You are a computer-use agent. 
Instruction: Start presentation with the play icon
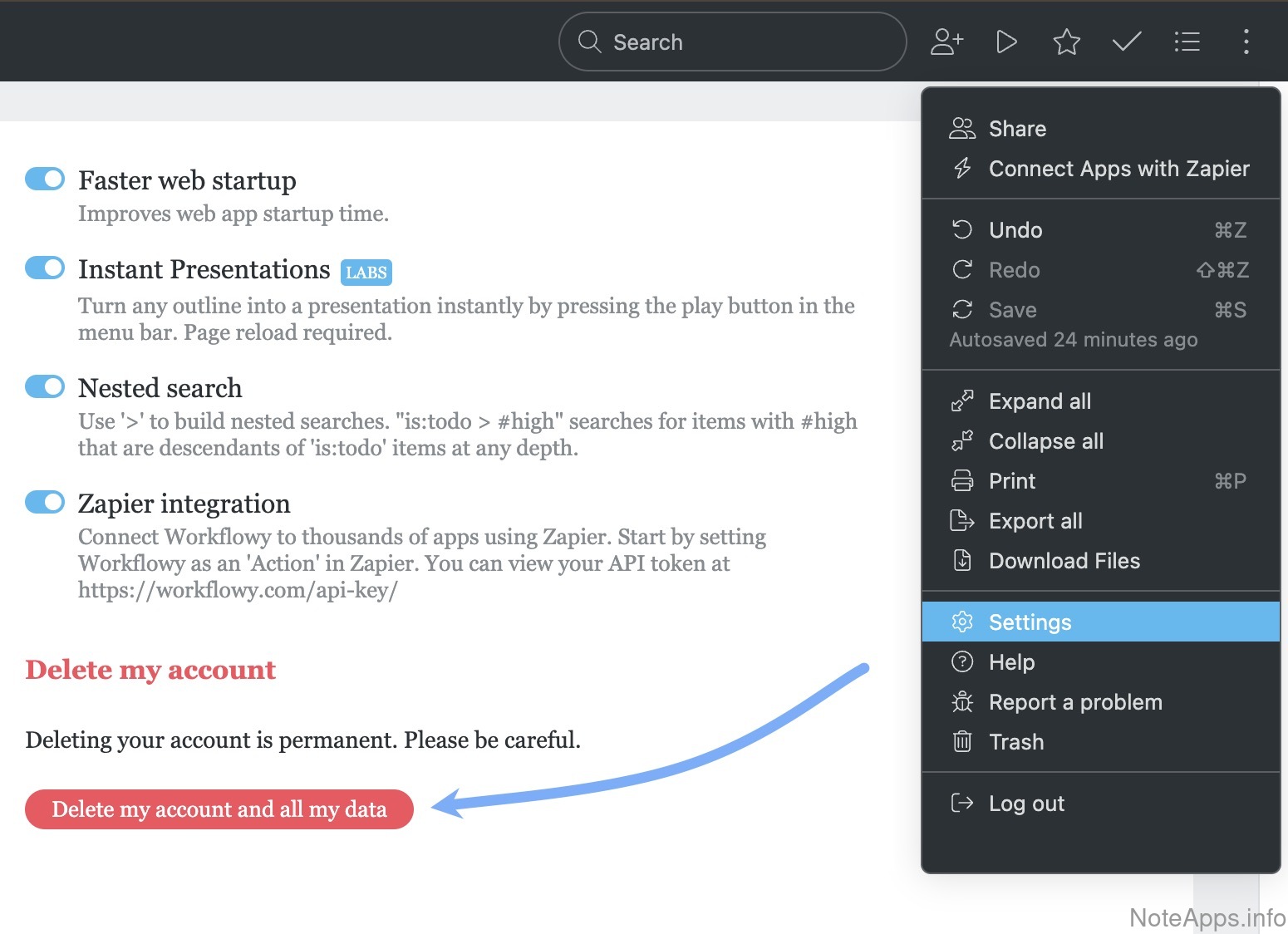pos(1006,42)
